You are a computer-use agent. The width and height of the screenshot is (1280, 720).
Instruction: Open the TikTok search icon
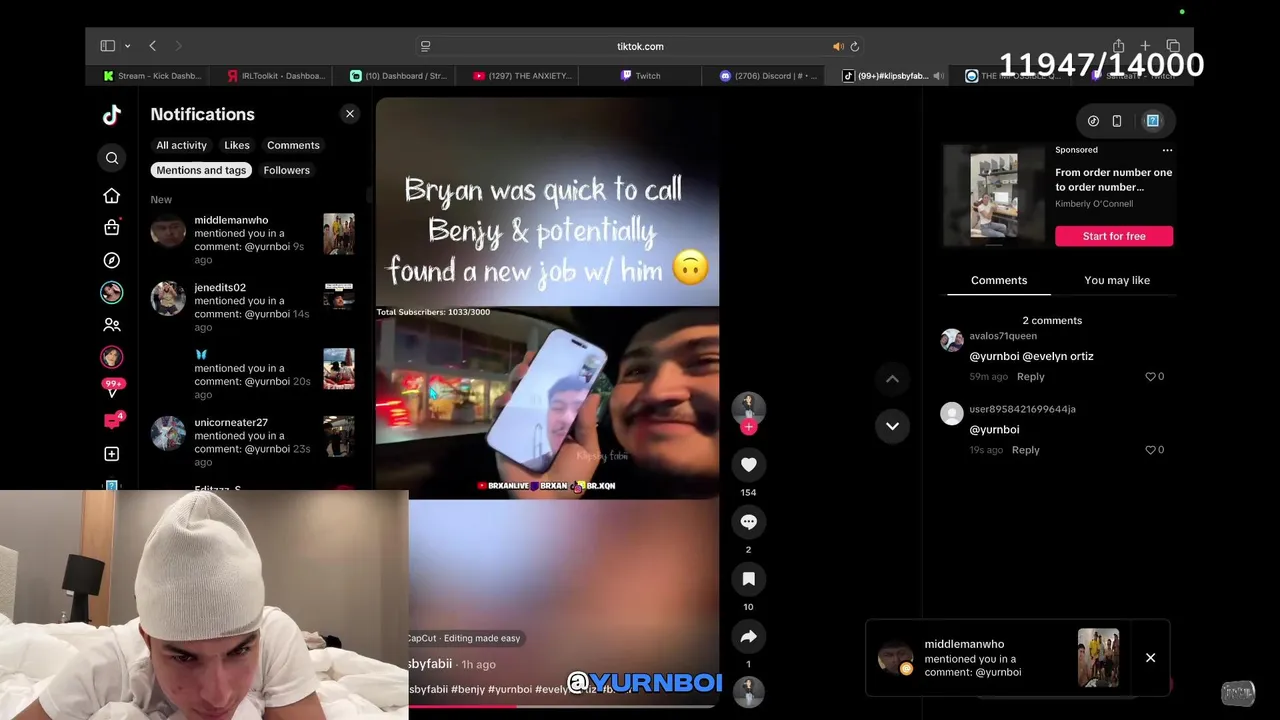click(112, 158)
